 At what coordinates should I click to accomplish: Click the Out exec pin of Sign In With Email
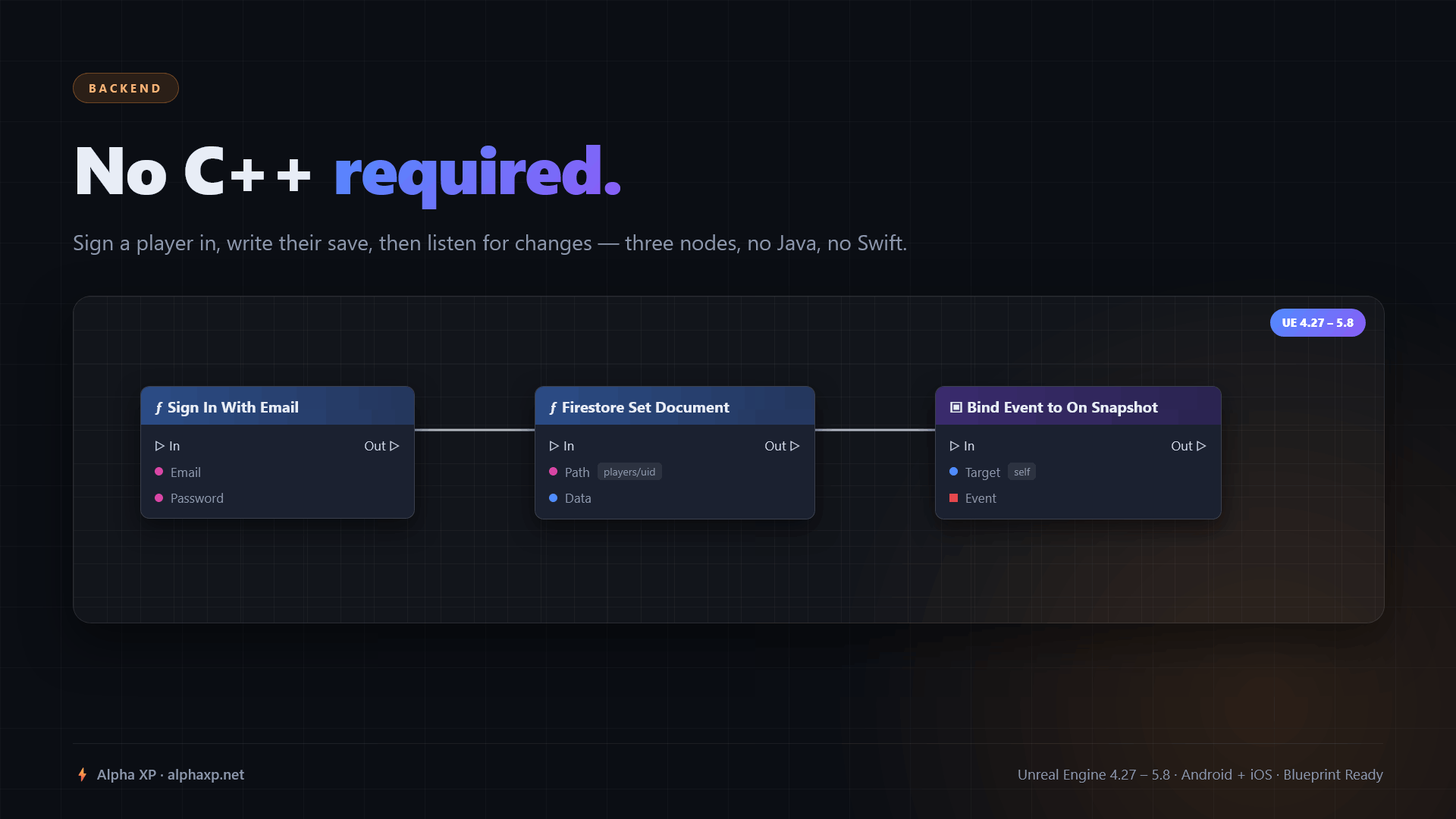coord(394,446)
